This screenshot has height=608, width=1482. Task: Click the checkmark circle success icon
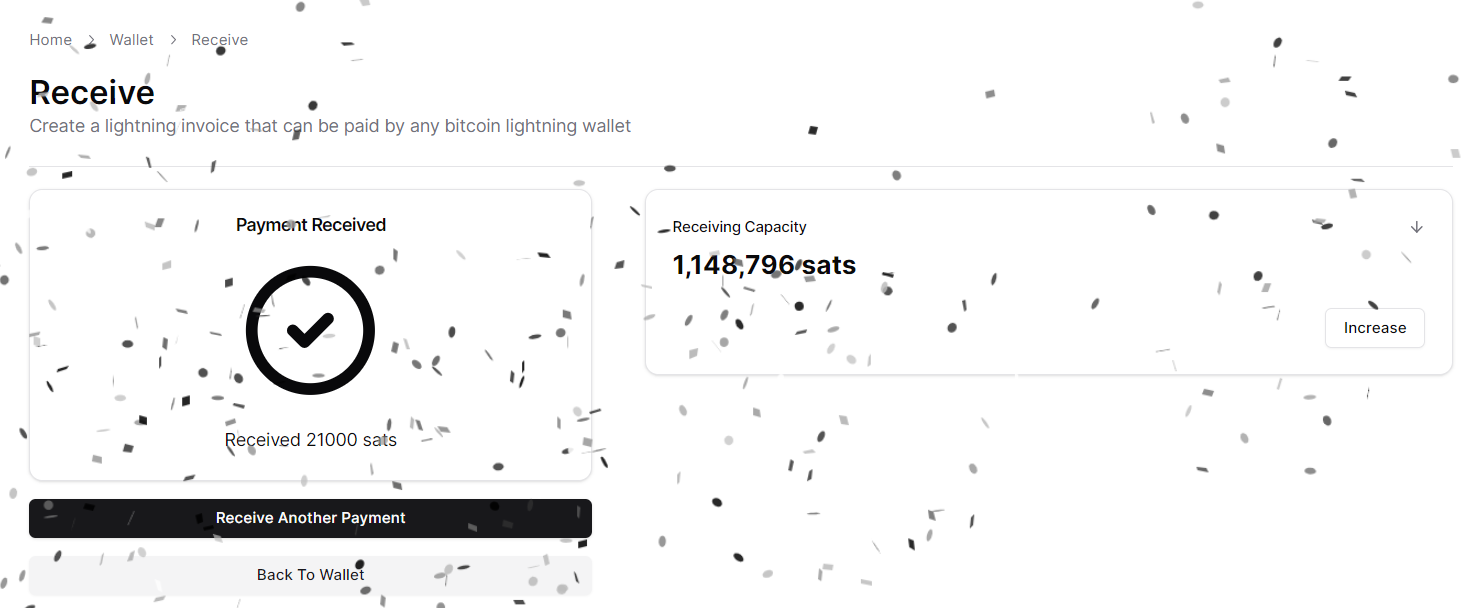click(x=310, y=330)
